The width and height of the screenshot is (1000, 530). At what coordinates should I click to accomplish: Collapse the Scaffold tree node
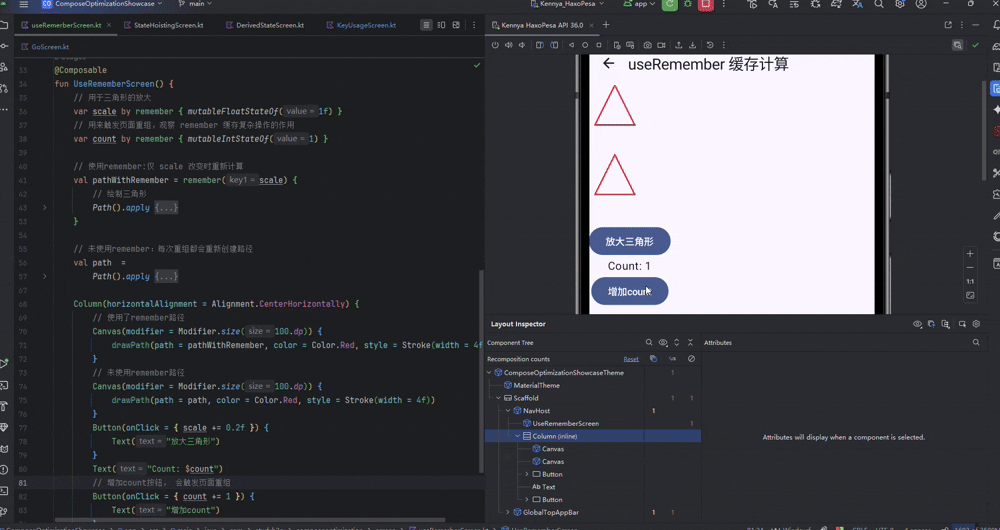pos(499,398)
